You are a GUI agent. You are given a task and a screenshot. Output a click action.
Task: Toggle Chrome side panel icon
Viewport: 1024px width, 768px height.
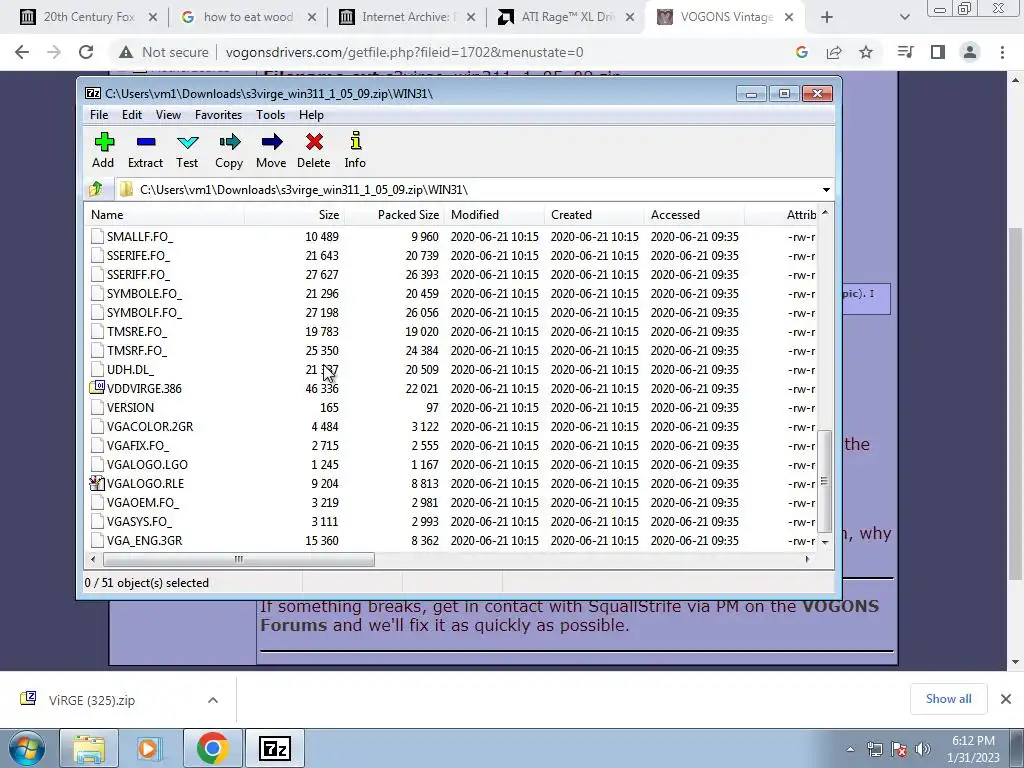point(938,52)
